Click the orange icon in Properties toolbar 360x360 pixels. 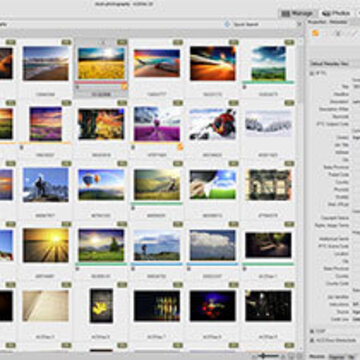(x=315, y=33)
